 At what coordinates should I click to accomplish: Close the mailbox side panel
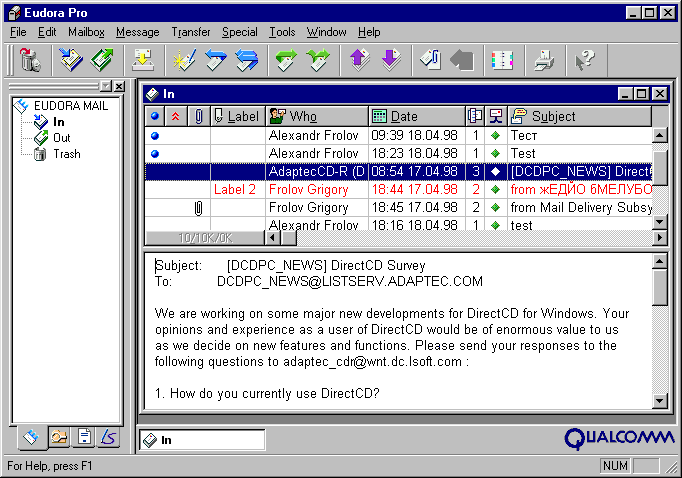119,86
